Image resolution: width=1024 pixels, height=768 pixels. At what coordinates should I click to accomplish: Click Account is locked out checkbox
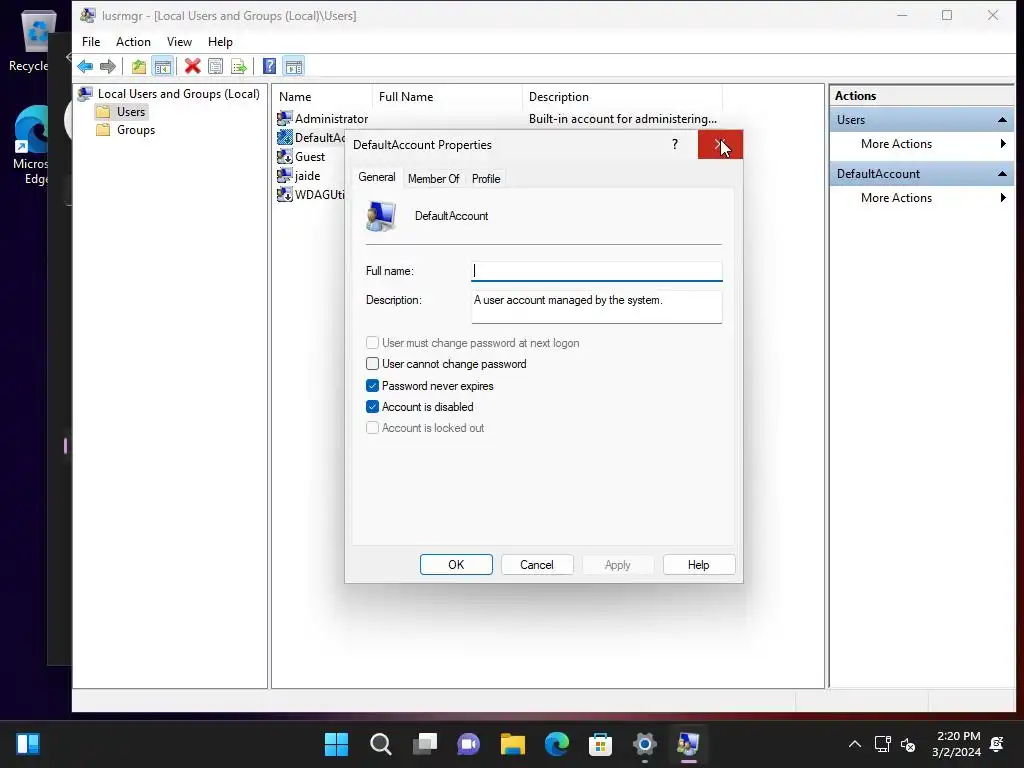(372, 428)
